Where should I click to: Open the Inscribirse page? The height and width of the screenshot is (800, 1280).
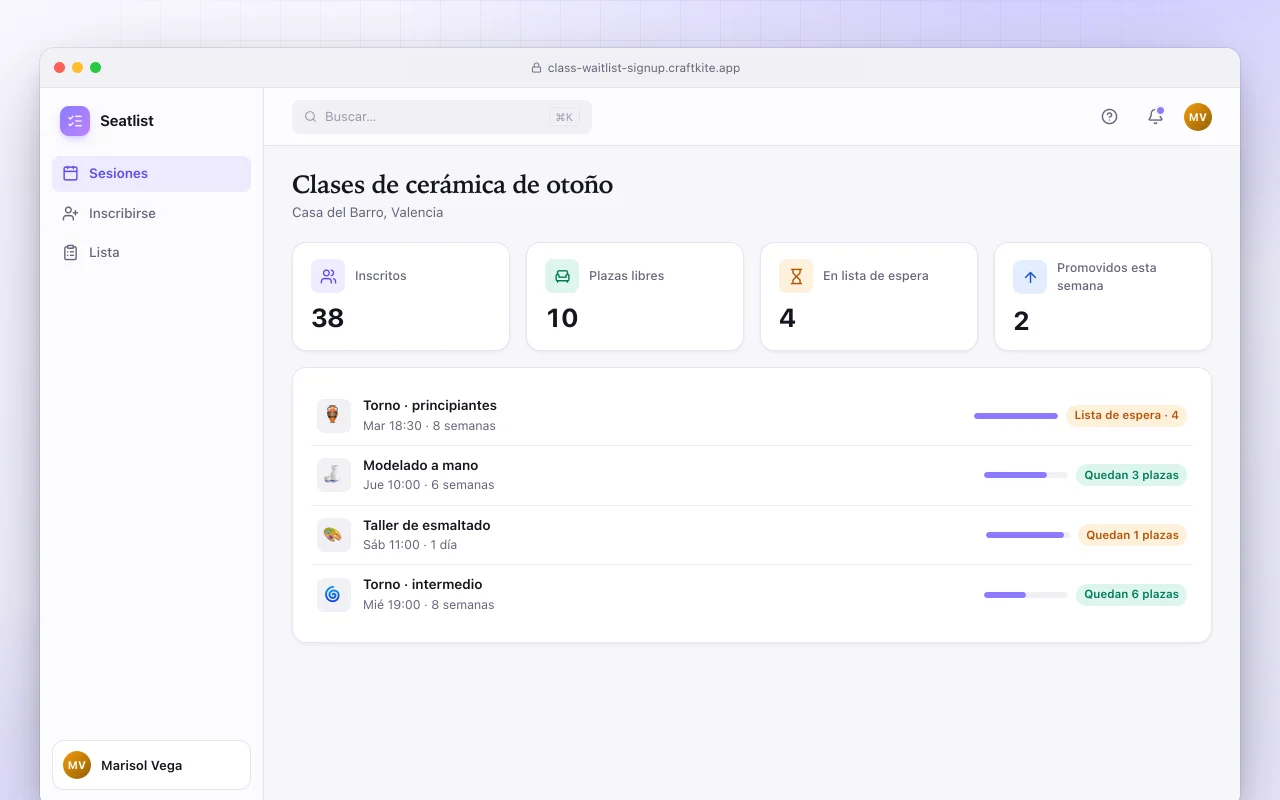[151, 213]
